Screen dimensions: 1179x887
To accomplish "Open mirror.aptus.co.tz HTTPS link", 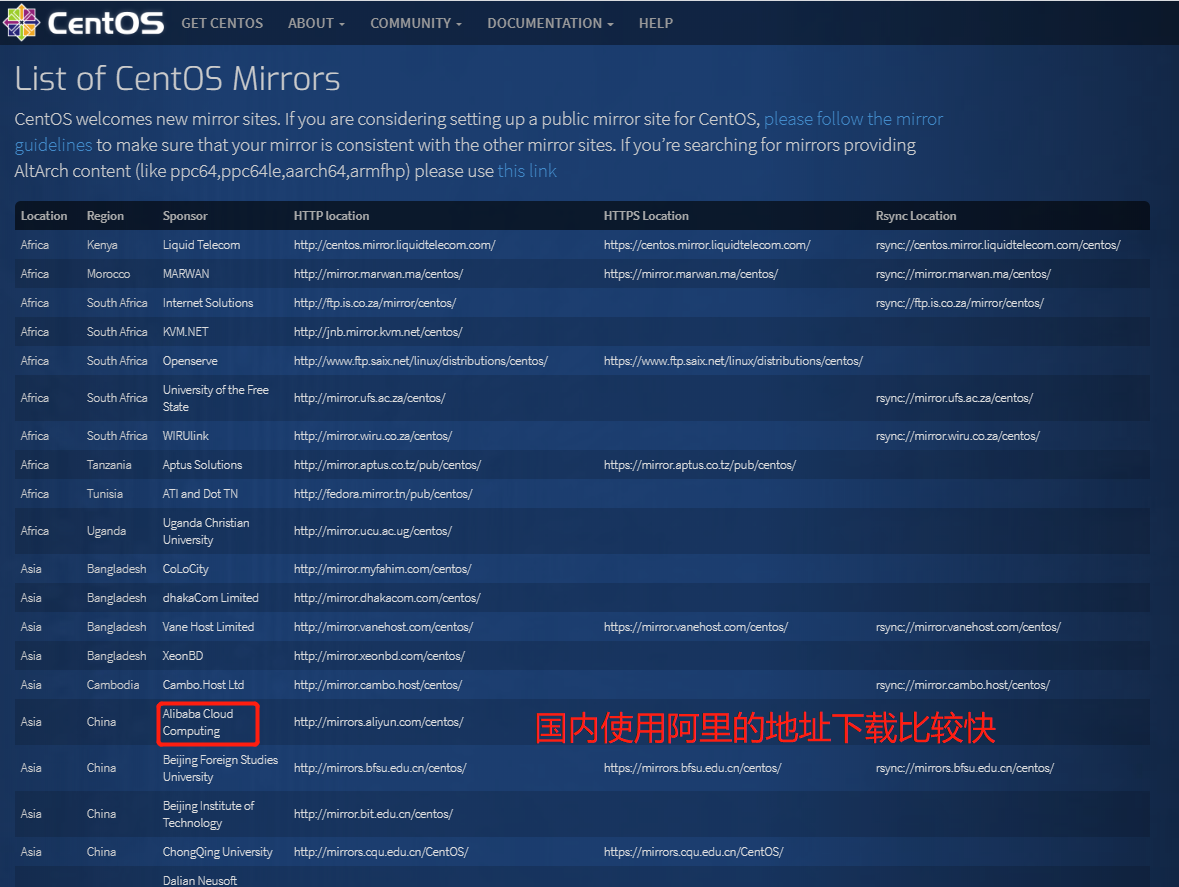I will pos(699,465).
